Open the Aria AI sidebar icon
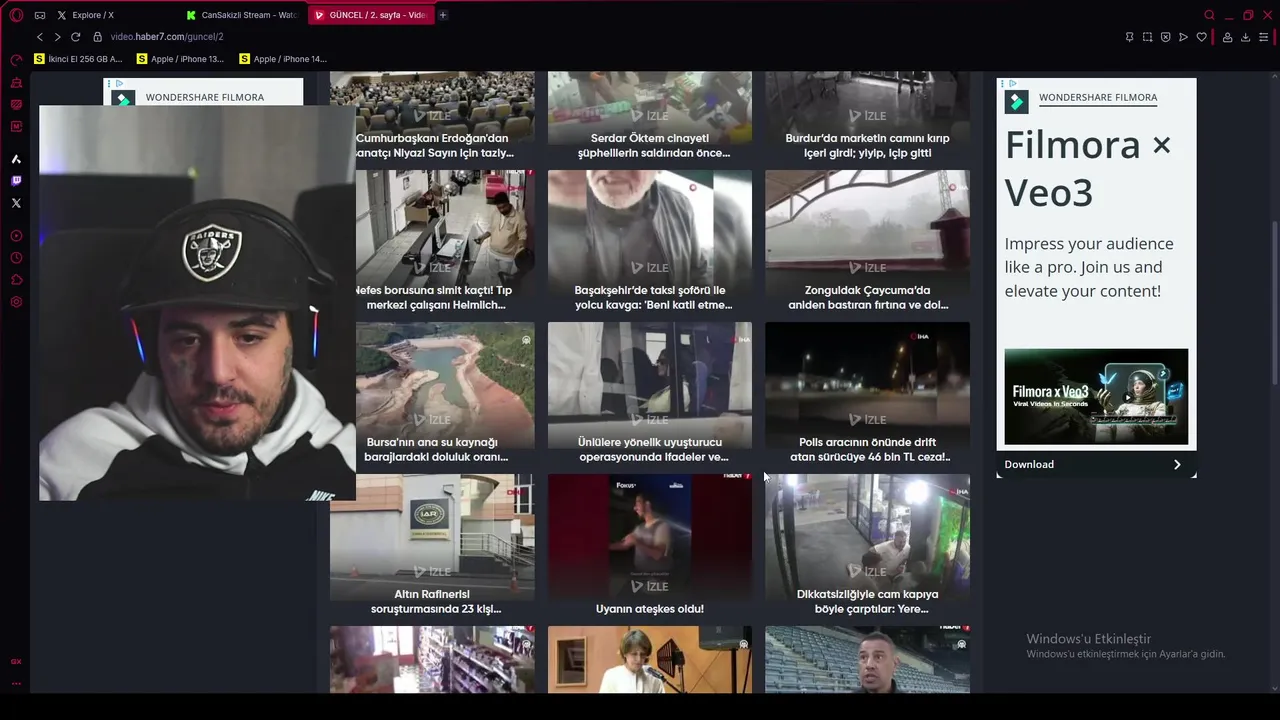The width and height of the screenshot is (1280, 720). click(16, 159)
